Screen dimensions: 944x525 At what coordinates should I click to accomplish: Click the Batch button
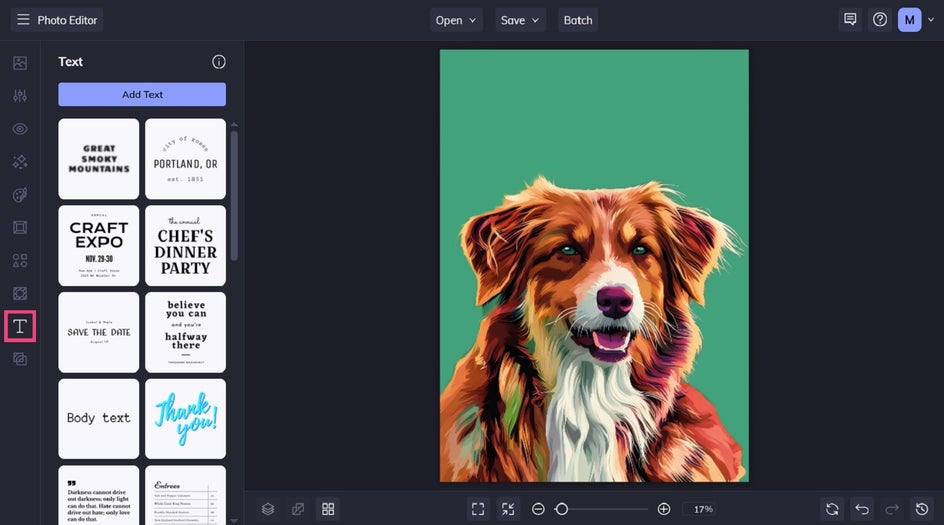pyautogui.click(x=578, y=20)
